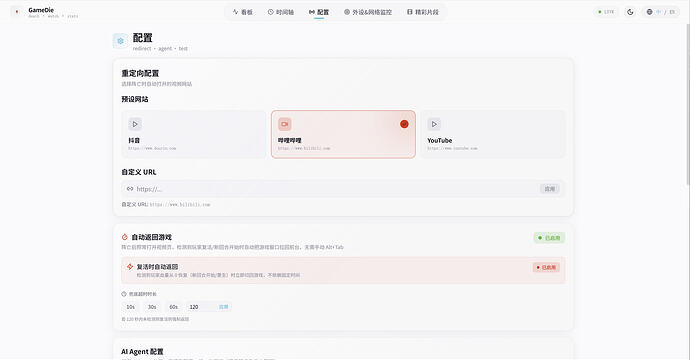Click the LIVE status badge
Image resolution: width=690 pixels, height=360 pixels.
tap(606, 12)
